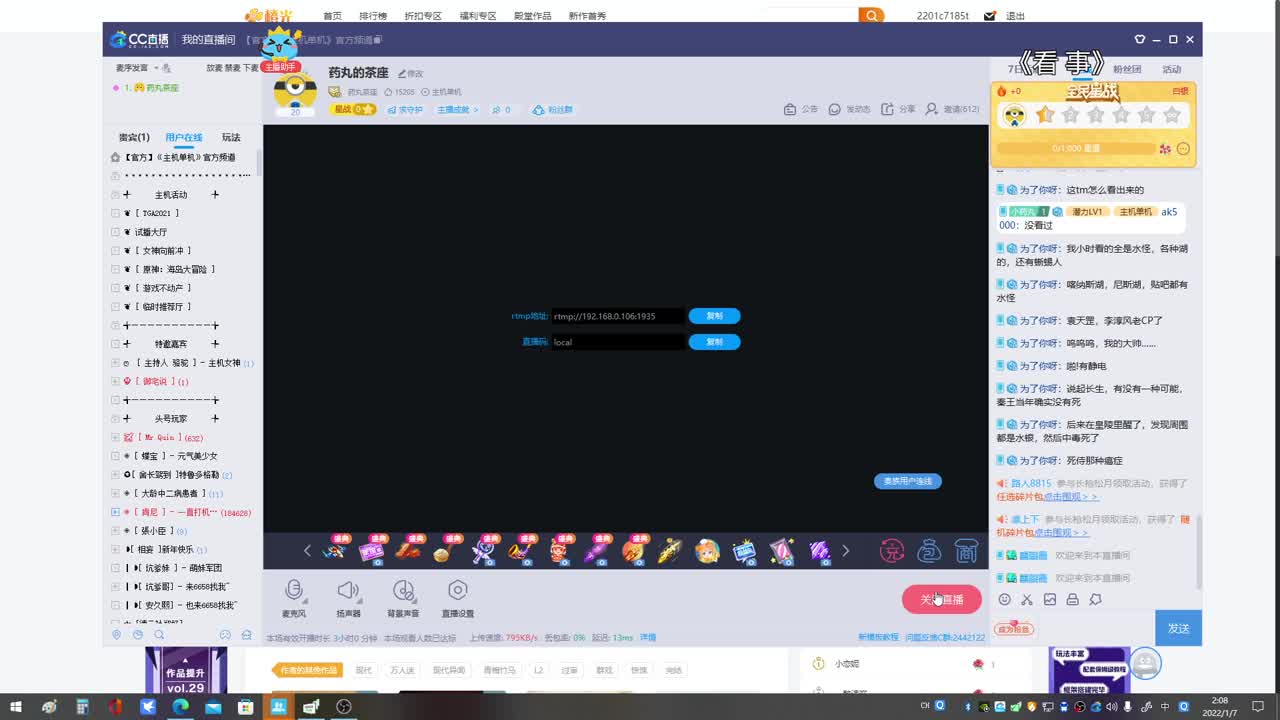Click the lock icon in chat toolbar
This screenshot has height=720, width=1280.
1072,599
